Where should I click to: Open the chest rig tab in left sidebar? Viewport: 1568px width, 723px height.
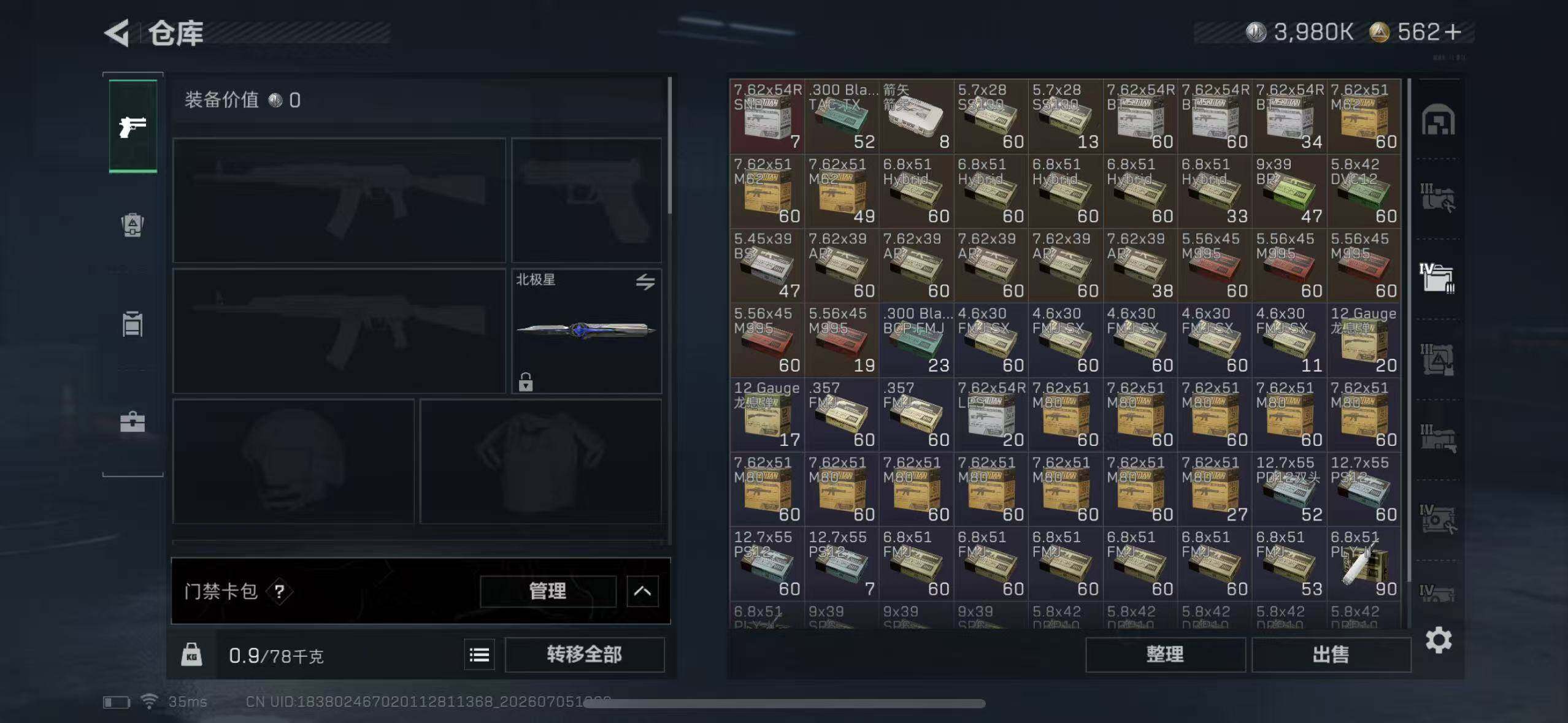[133, 324]
